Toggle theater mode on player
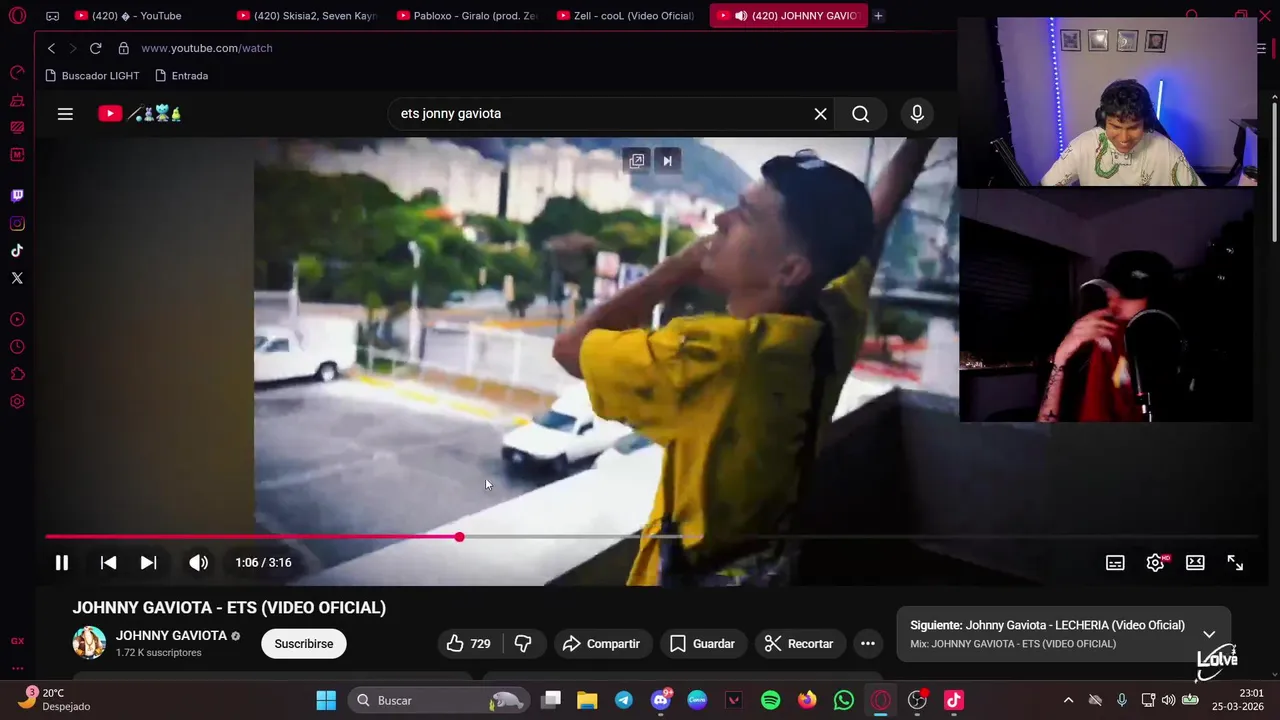The width and height of the screenshot is (1280, 720). 1195,563
